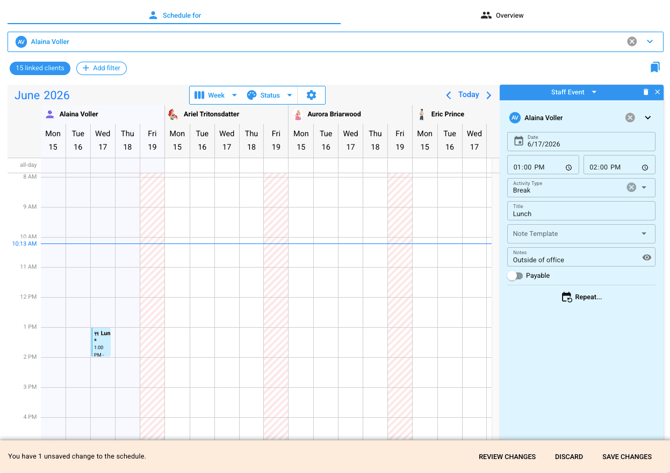Click Aurora Briarwood column header
This screenshot has height=473, width=670.
point(334,114)
